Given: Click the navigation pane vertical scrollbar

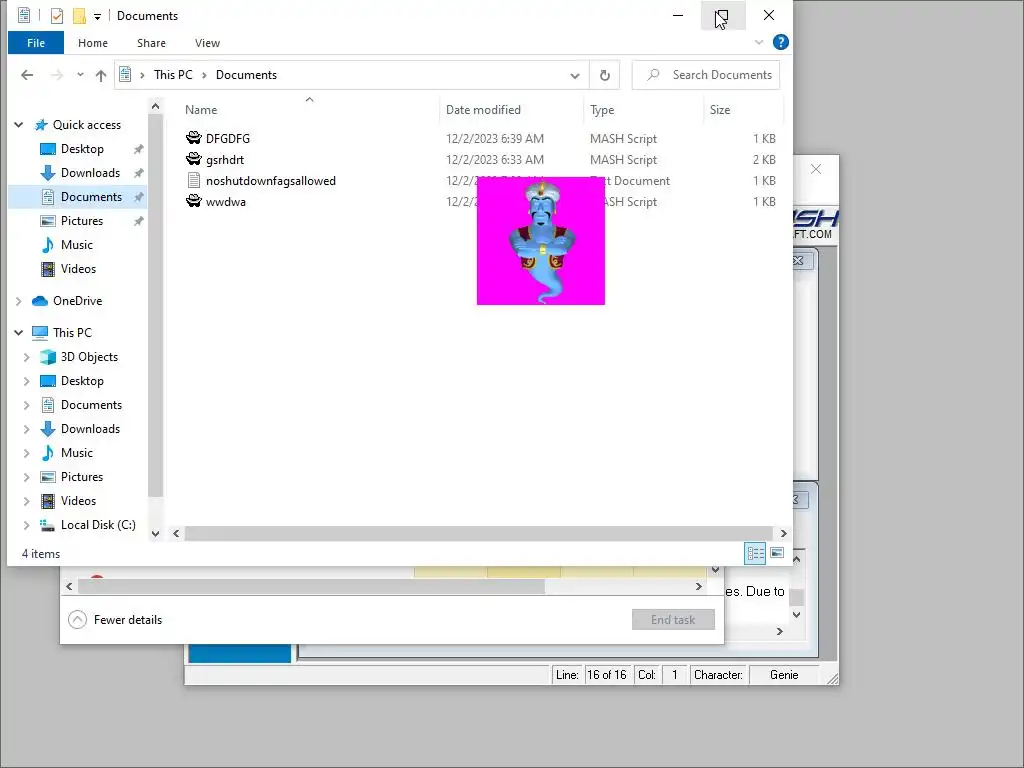Looking at the screenshot, I should [x=155, y=306].
